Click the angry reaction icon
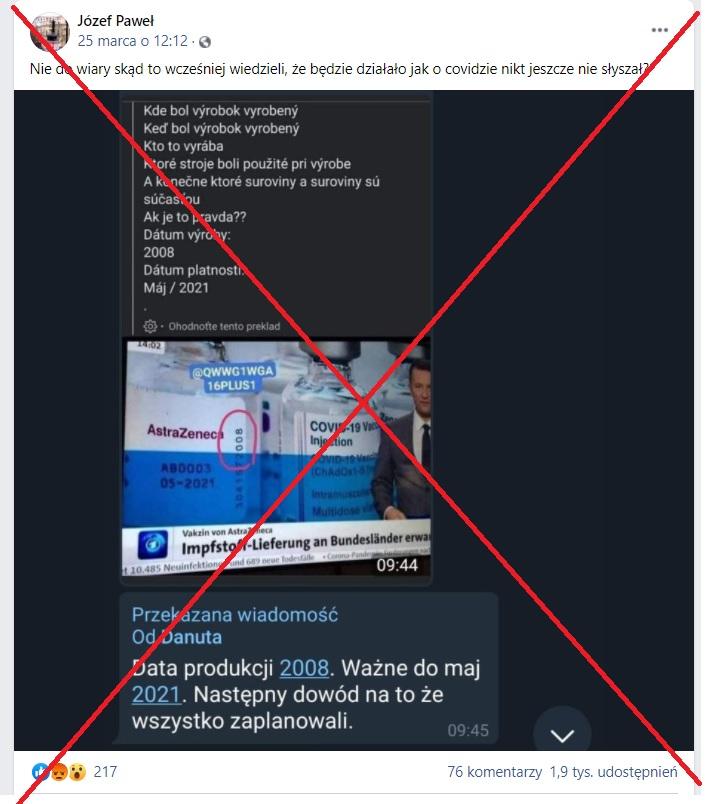 point(59,771)
